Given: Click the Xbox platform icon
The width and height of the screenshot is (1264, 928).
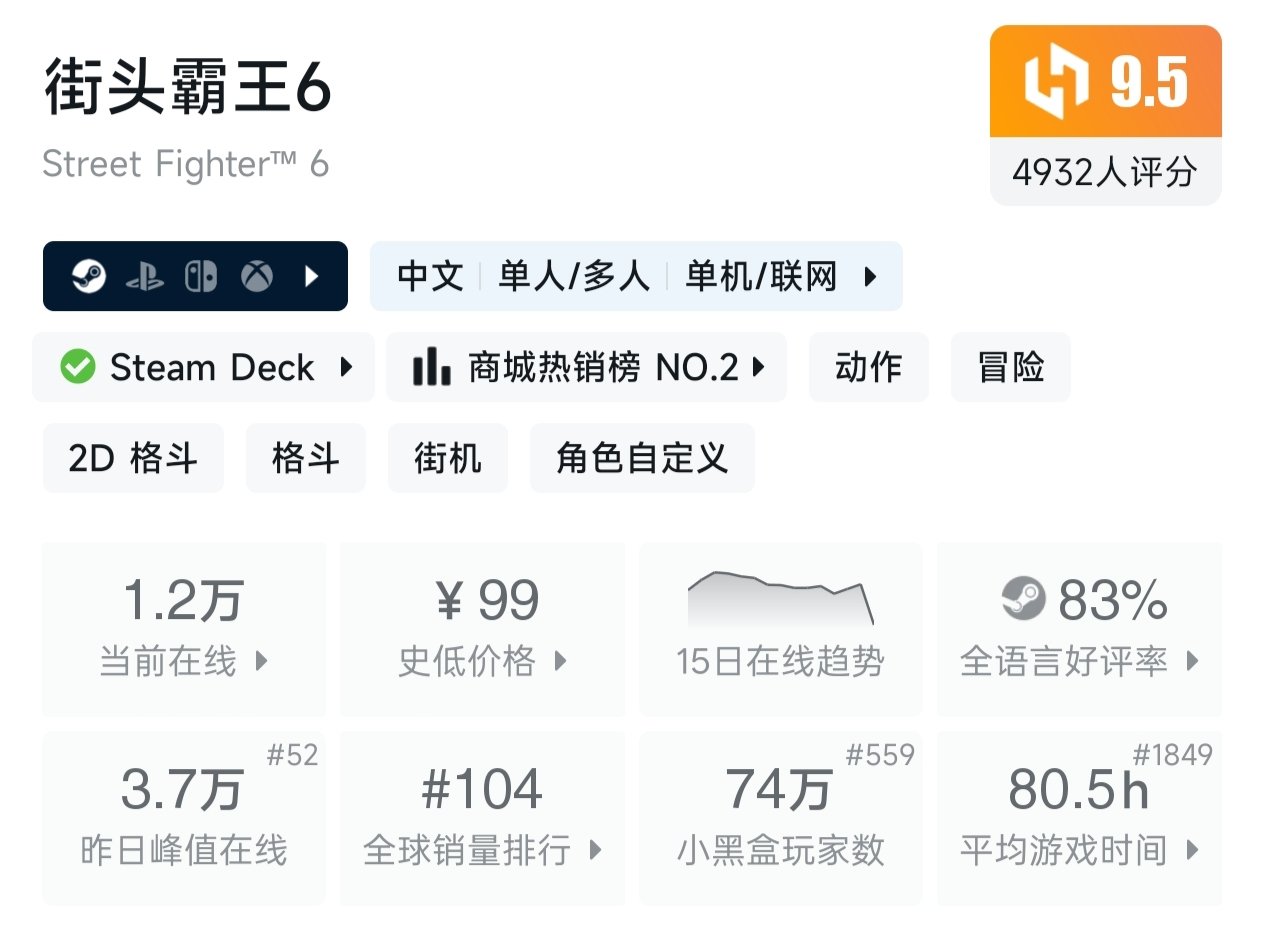Looking at the screenshot, I should pos(257,277).
